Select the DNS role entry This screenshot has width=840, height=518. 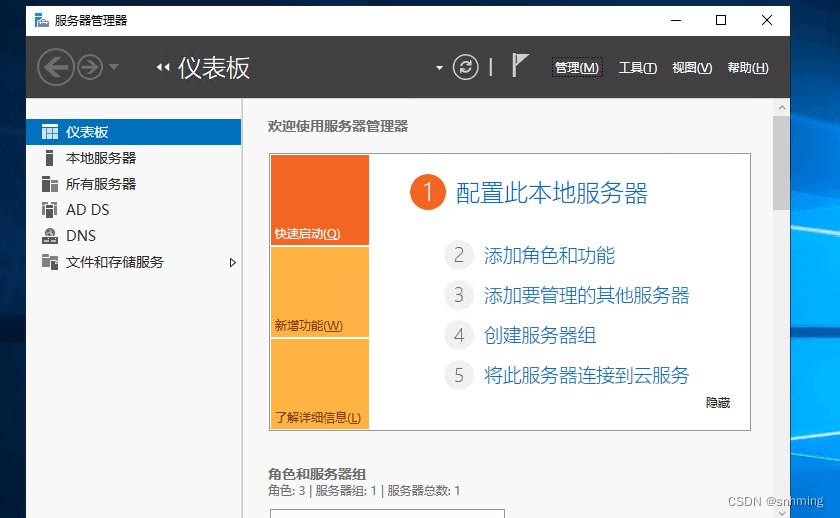pyautogui.click(x=81, y=236)
